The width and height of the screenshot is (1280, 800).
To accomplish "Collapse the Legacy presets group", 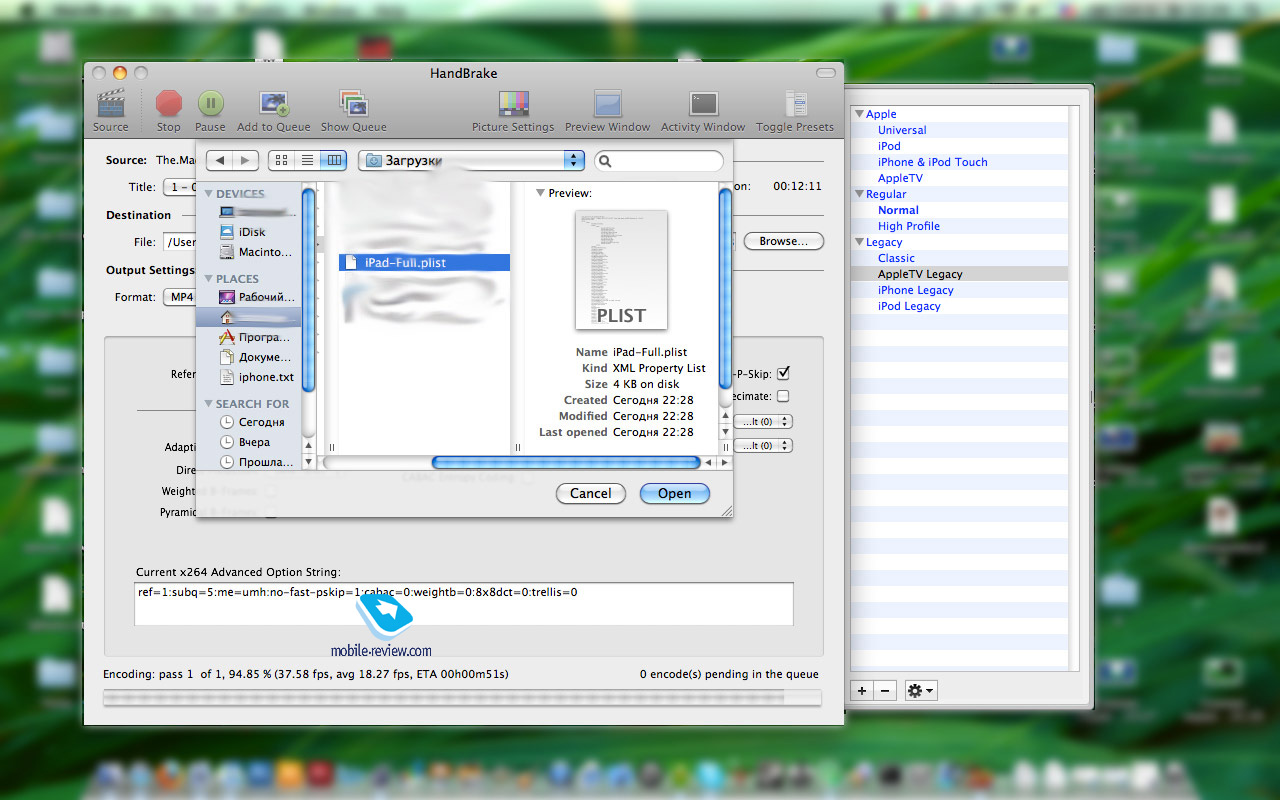I will click(859, 242).
